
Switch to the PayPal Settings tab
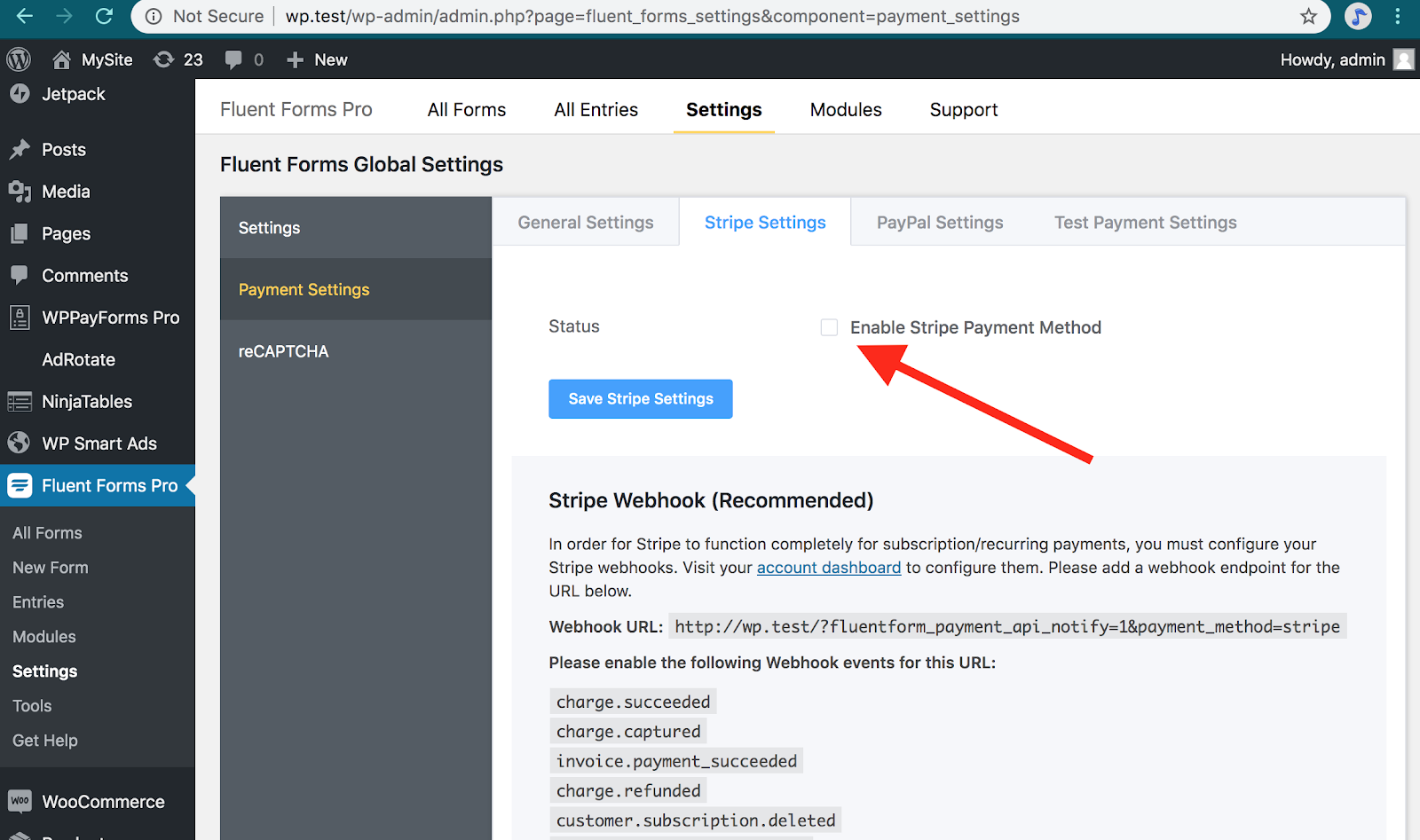pyautogui.click(x=940, y=223)
